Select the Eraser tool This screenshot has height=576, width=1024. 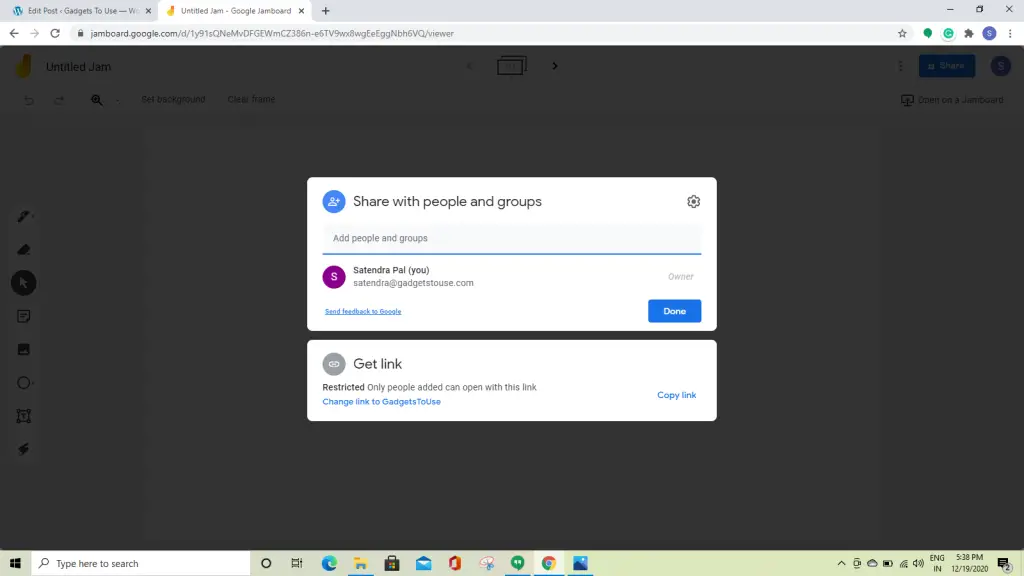pos(24,249)
